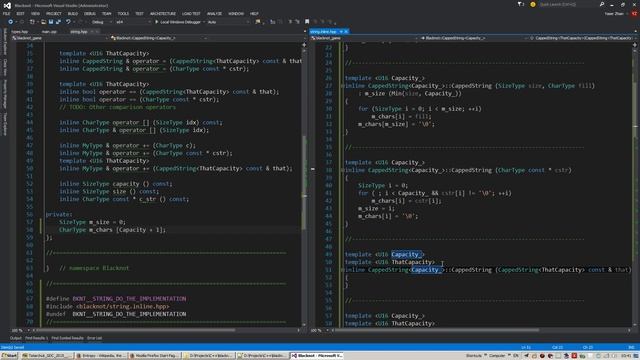The width and height of the screenshot is (640, 360).
Task: Open the Find Results 1 tab
Action: click(36, 338)
